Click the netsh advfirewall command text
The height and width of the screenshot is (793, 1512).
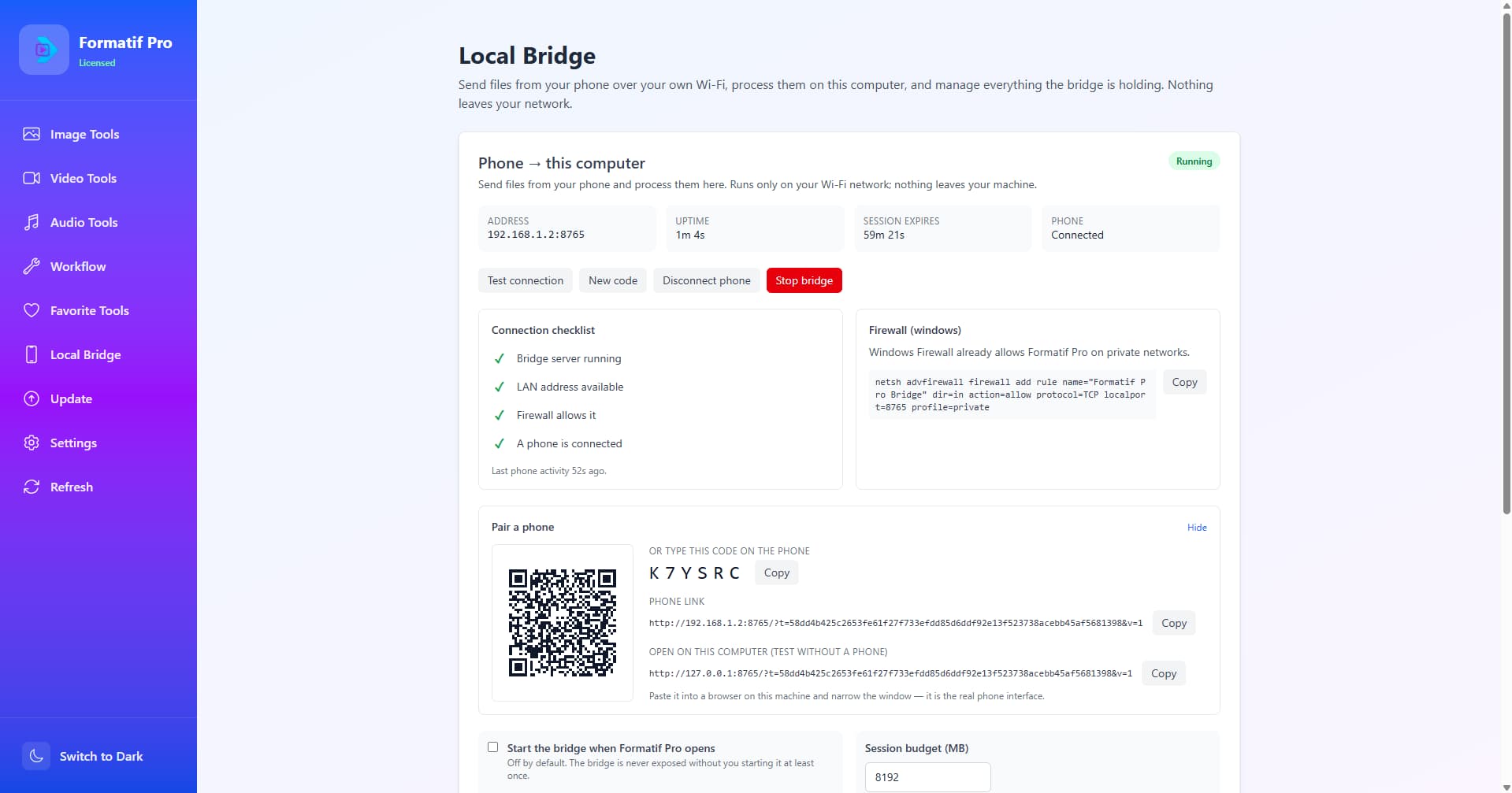point(1012,395)
